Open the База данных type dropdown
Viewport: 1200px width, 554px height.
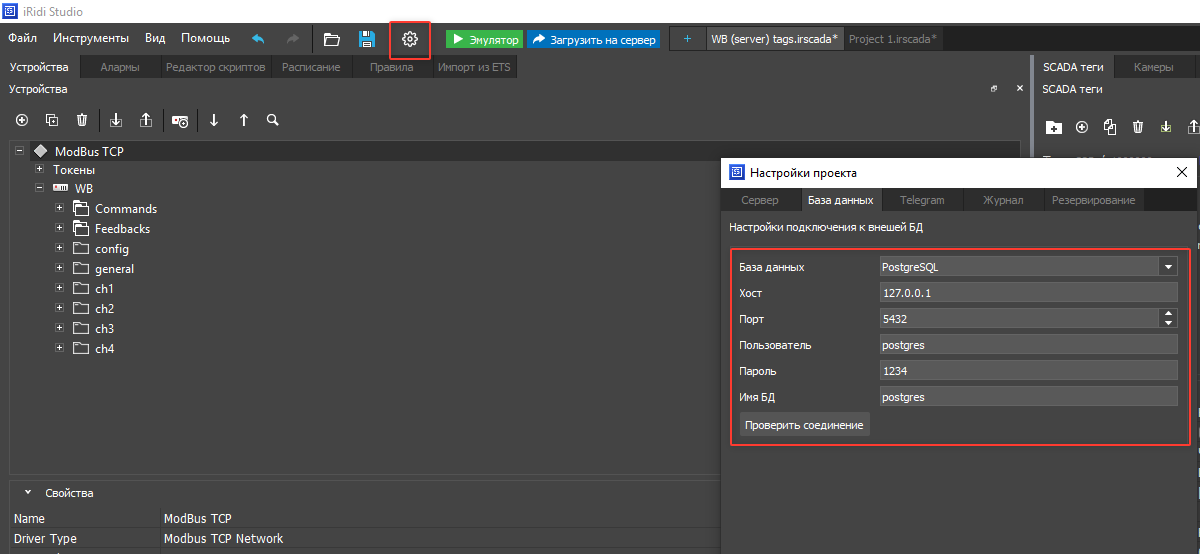[1167, 267]
